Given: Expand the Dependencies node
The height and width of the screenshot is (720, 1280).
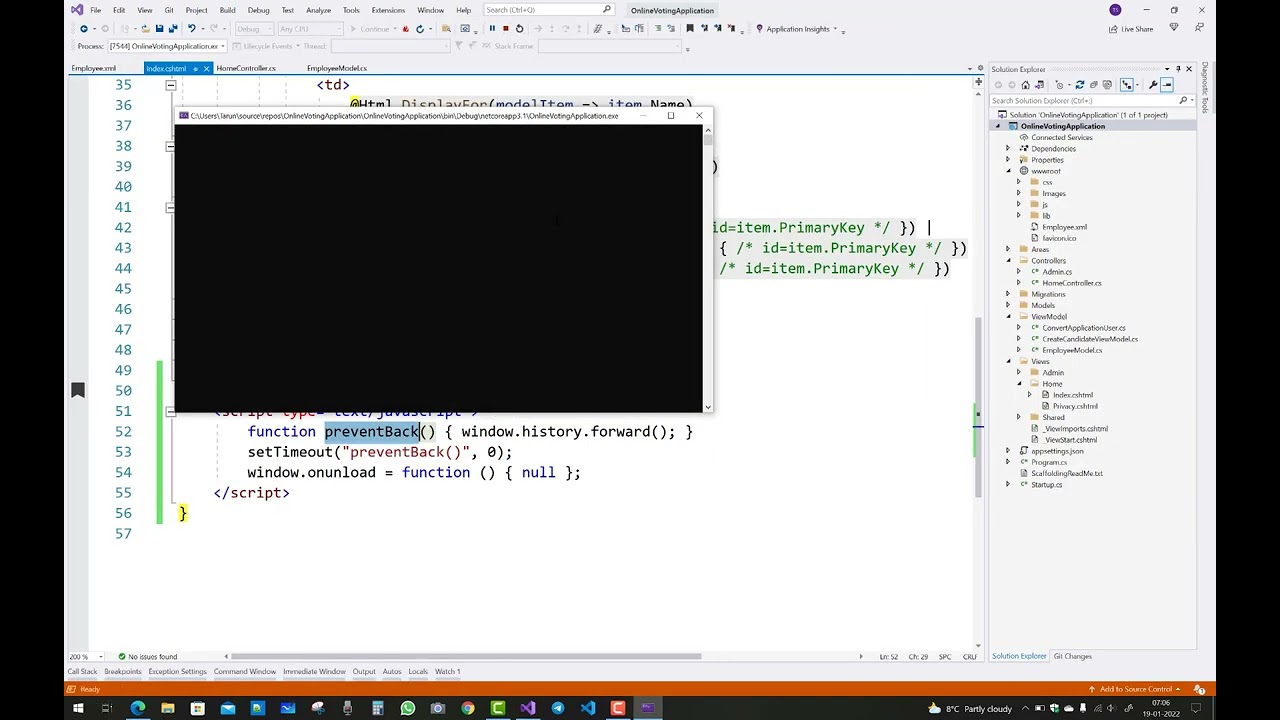Looking at the screenshot, I should (x=1008, y=149).
